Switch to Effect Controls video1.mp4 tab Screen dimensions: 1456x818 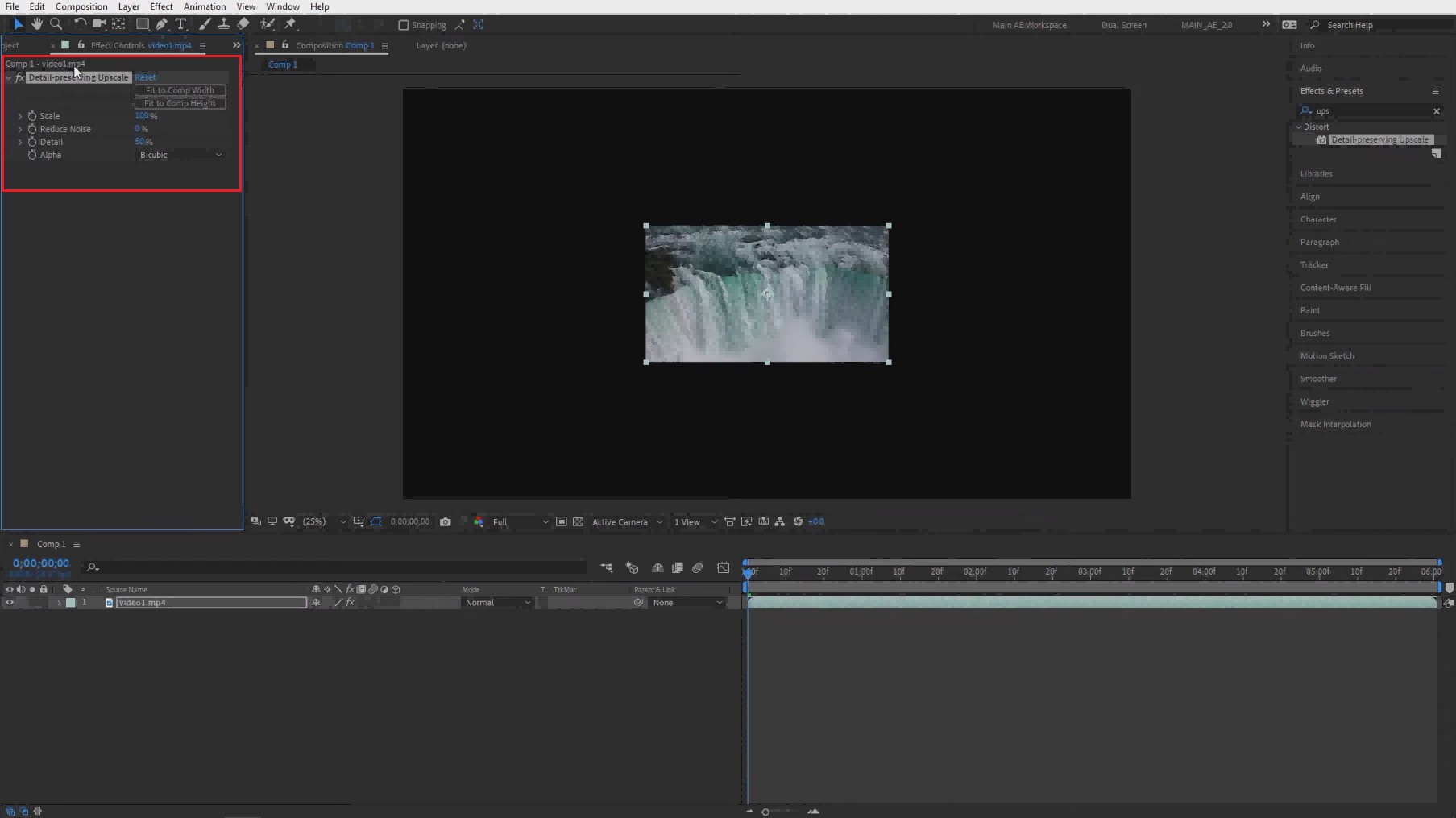coord(141,45)
